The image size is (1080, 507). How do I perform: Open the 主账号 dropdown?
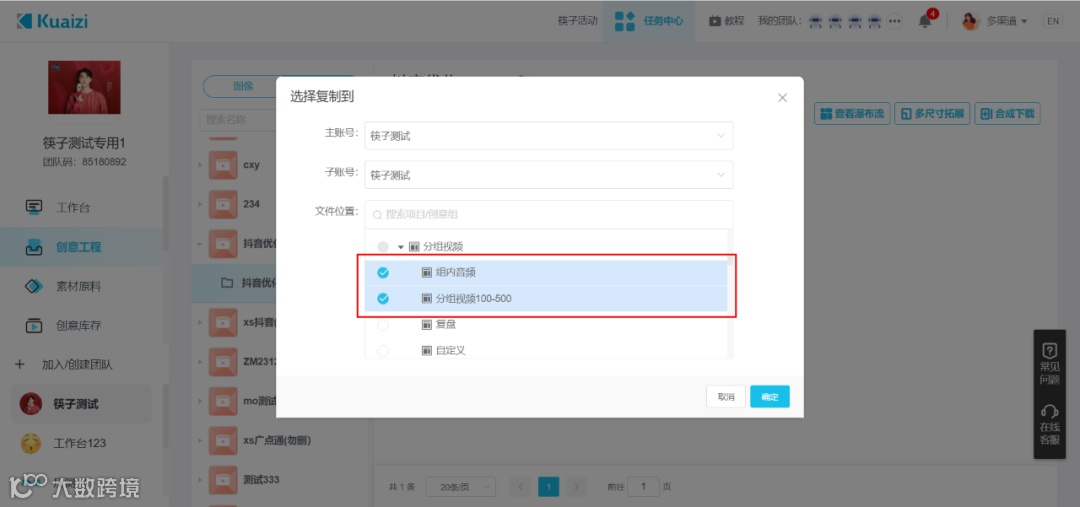pos(549,136)
